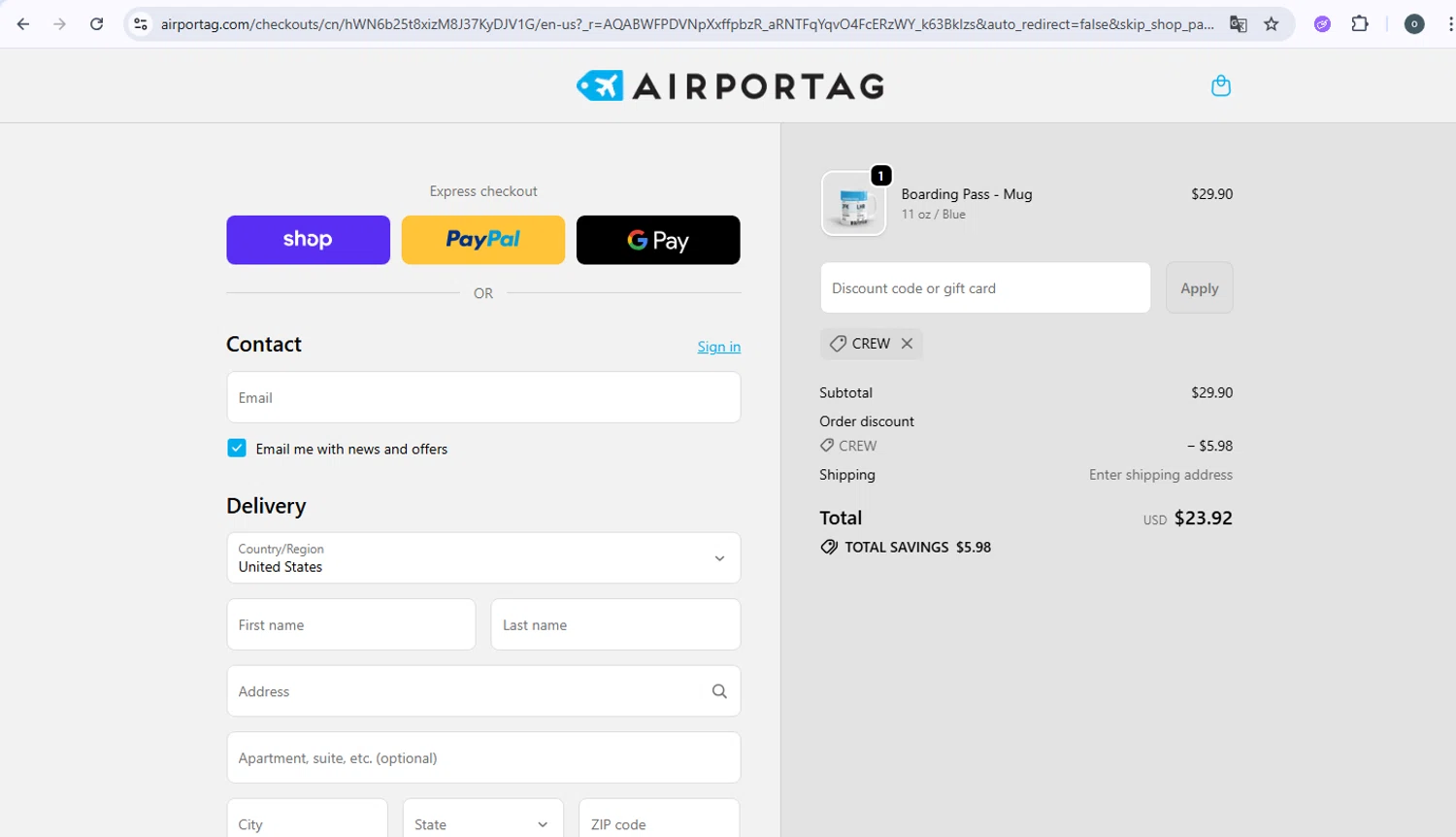Viewport: 1456px width, 837px height.
Task: View site information icon in address bar
Action: pos(141,24)
